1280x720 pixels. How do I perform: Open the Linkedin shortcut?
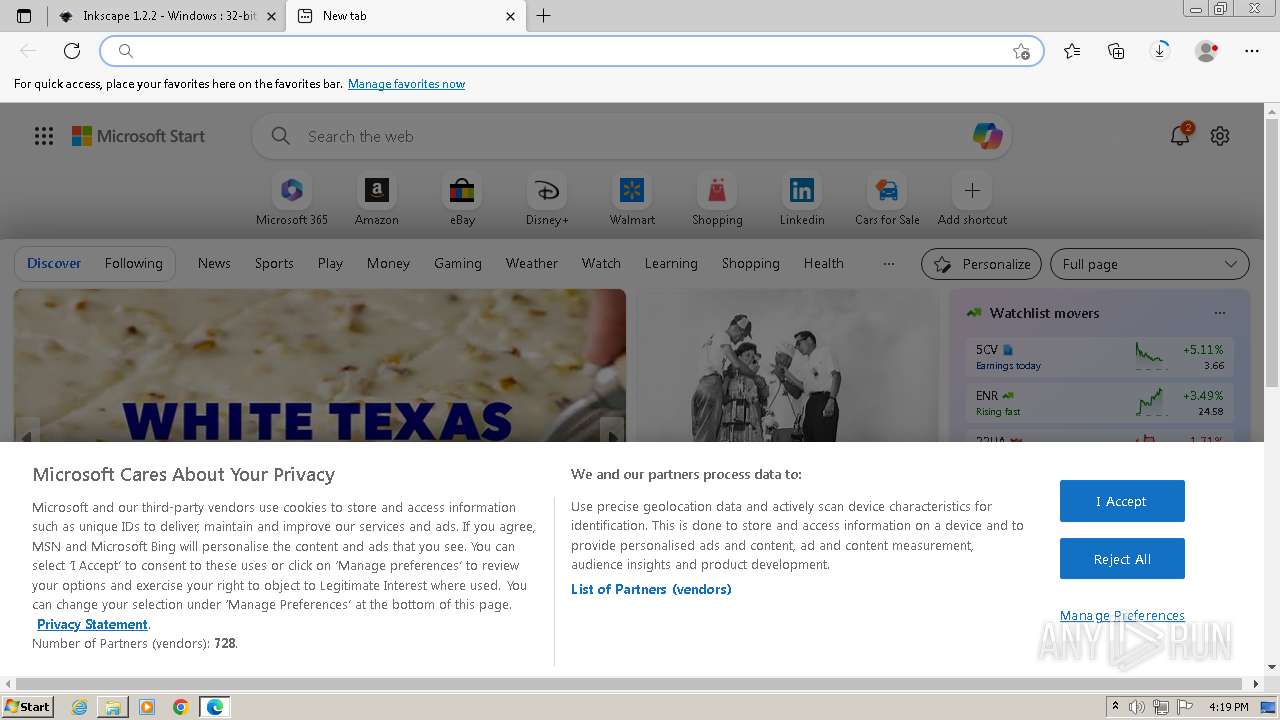point(802,199)
